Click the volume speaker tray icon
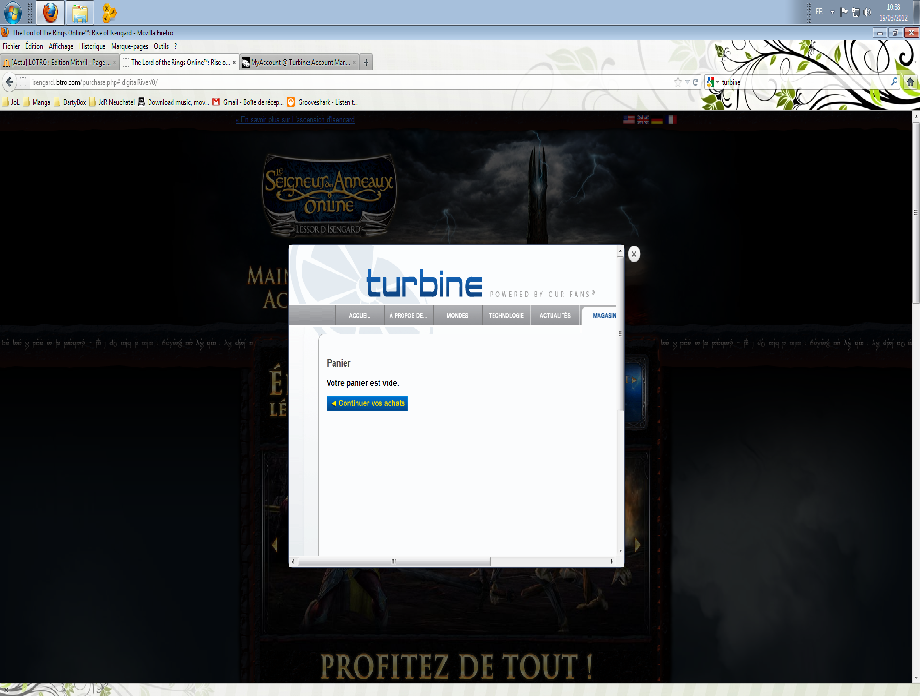The image size is (922, 700). point(867,12)
